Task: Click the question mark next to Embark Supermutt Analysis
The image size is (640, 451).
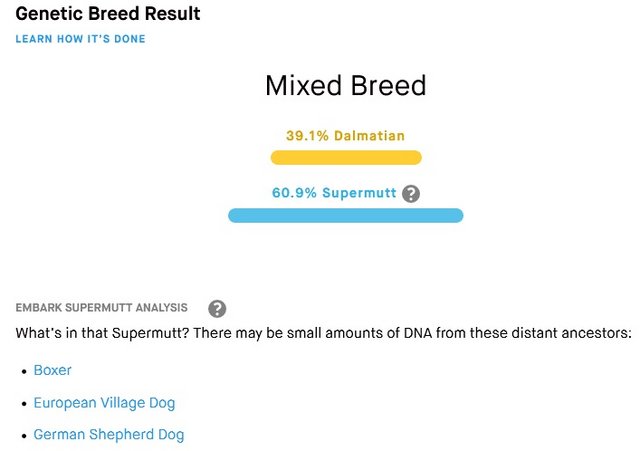Action: point(217,309)
